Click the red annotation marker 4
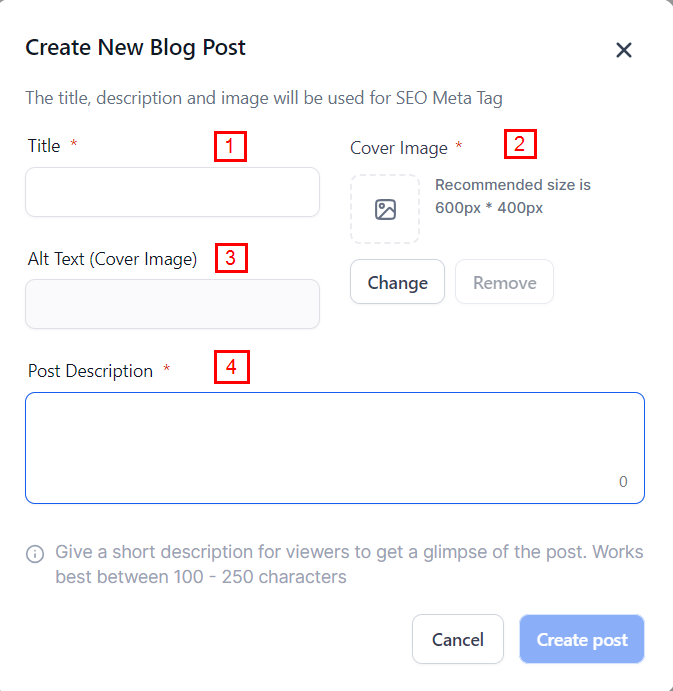673x691 pixels. point(231,367)
